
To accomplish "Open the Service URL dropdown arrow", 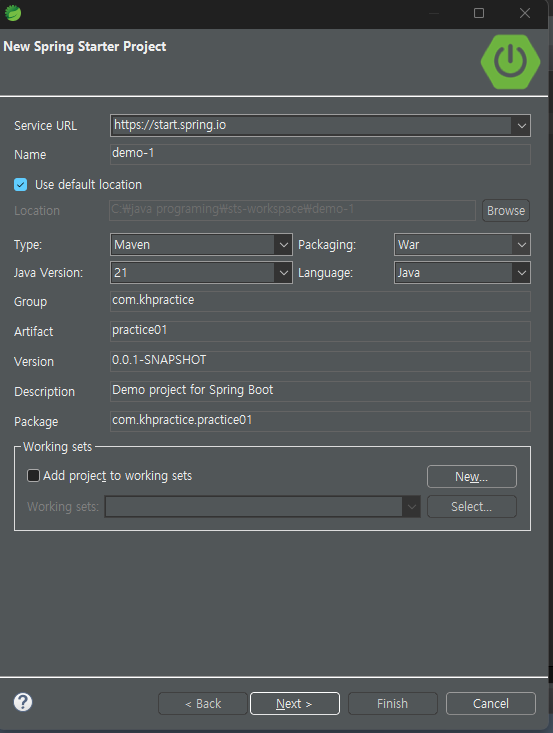I will tap(521, 125).
